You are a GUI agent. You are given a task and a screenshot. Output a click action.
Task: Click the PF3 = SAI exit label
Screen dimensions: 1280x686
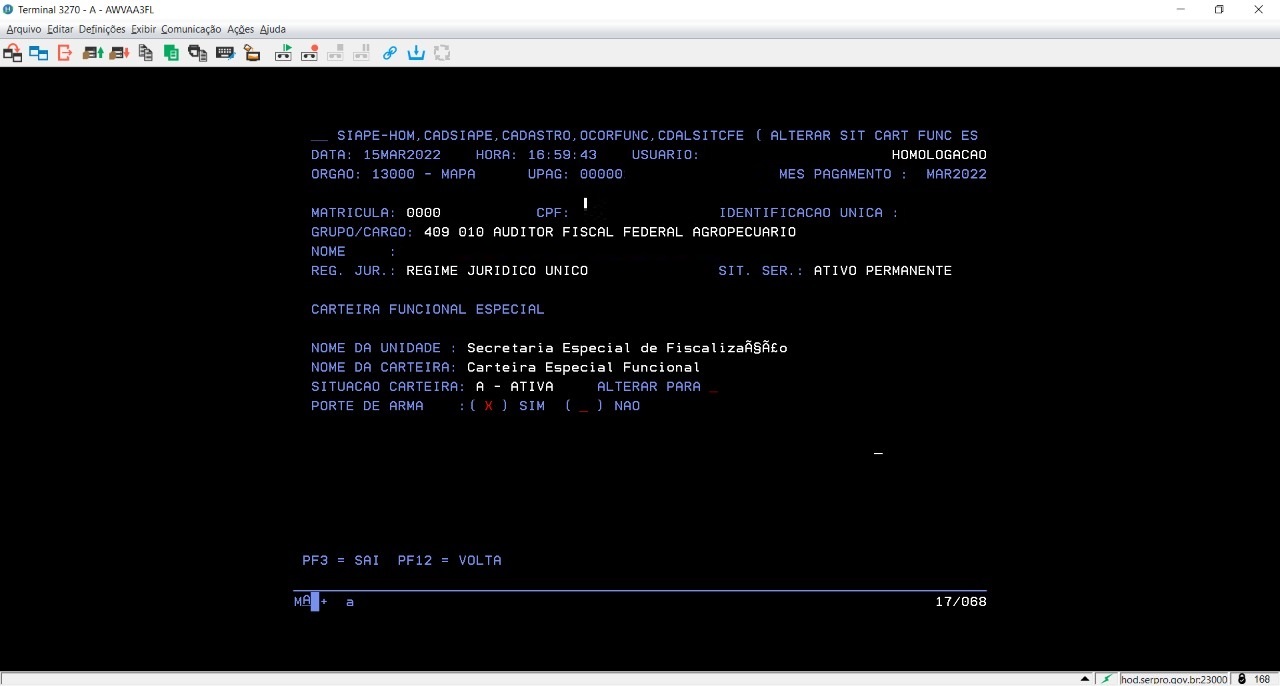[x=341, y=561]
